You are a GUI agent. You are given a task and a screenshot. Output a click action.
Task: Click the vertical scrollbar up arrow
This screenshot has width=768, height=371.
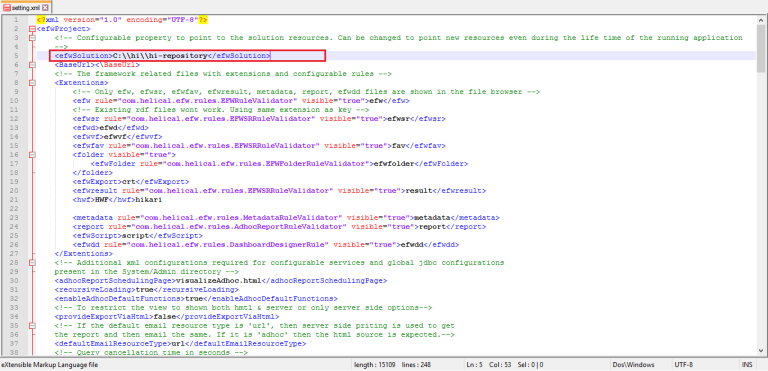(762, 20)
